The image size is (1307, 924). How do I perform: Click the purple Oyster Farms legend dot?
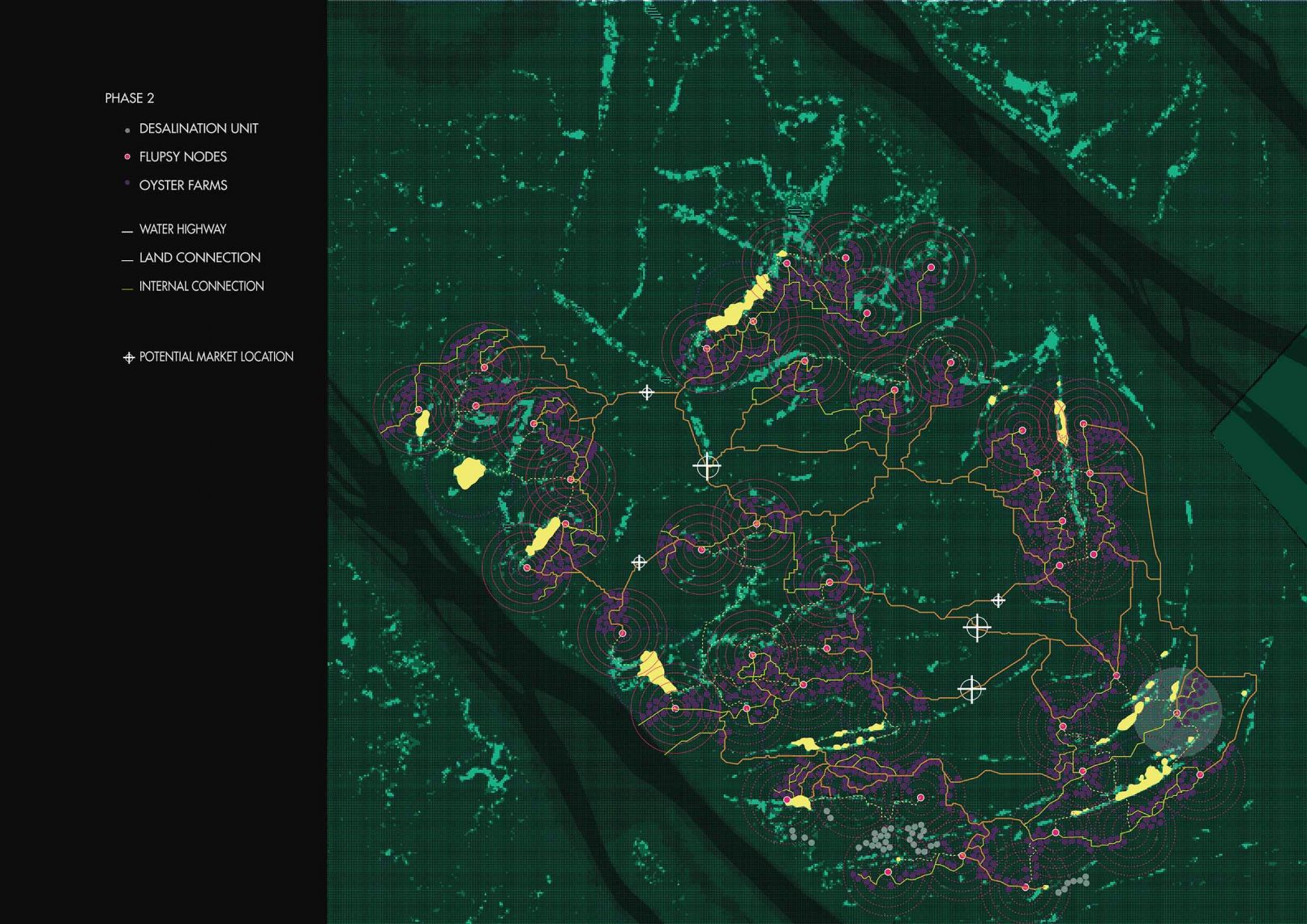tap(127, 184)
